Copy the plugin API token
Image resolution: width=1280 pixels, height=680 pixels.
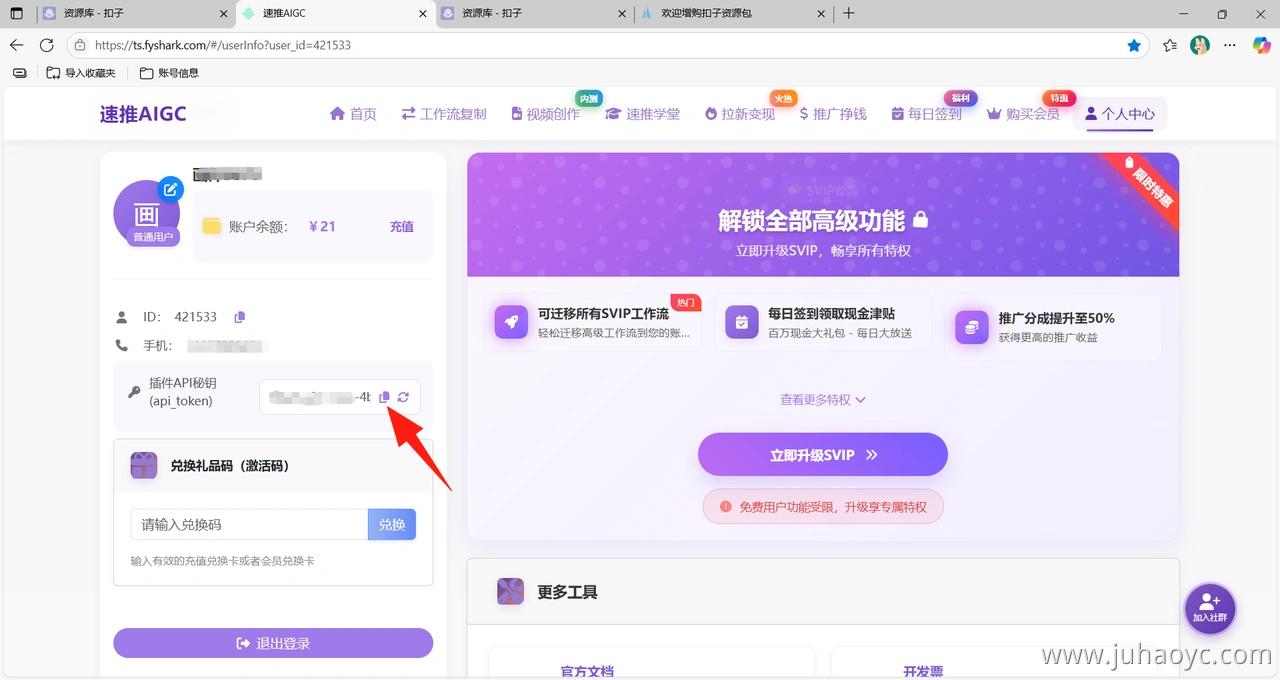385,397
